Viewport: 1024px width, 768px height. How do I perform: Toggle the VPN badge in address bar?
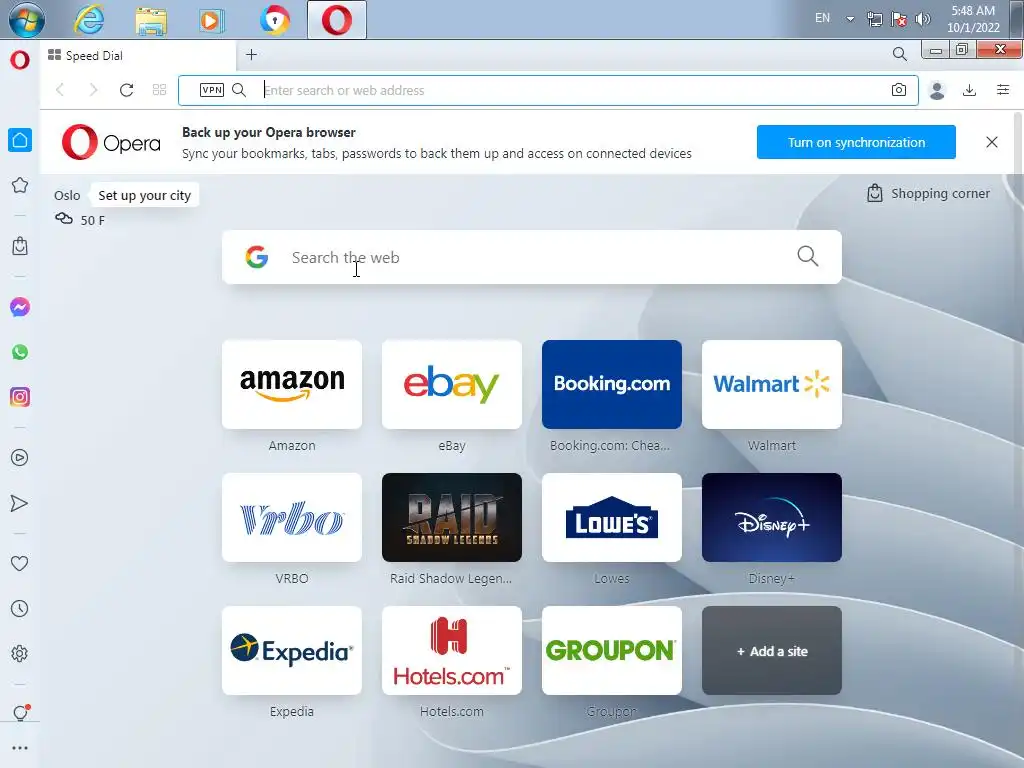[212, 90]
